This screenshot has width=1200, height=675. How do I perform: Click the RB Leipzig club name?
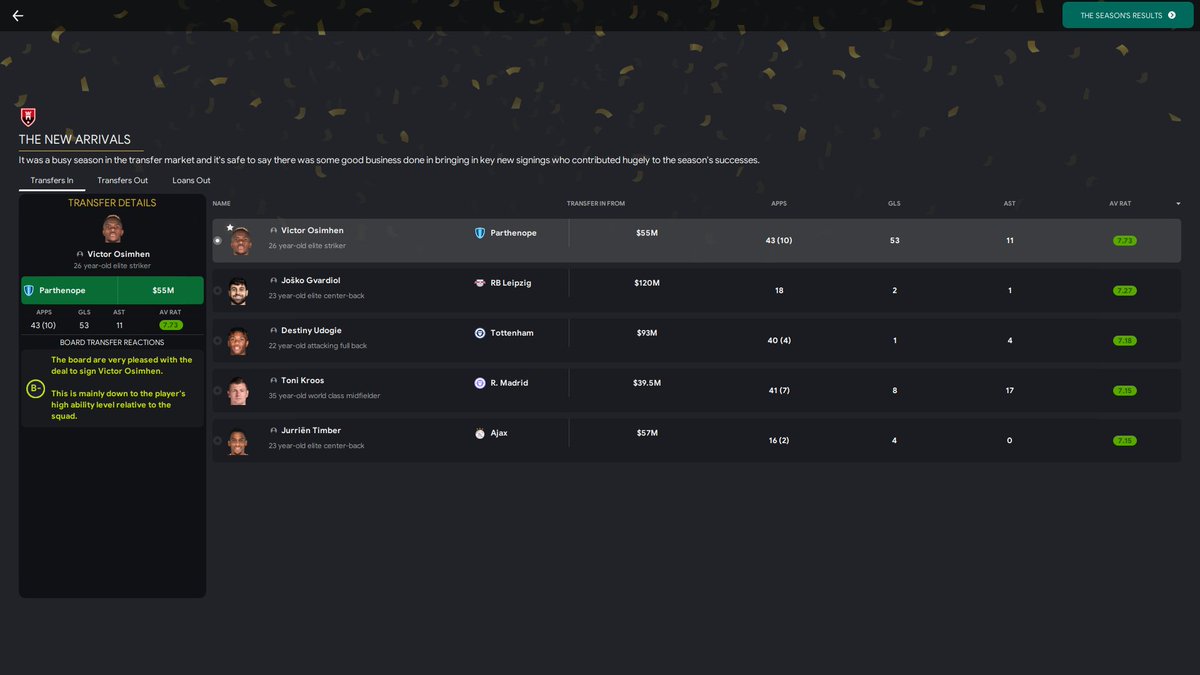(x=511, y=283)
